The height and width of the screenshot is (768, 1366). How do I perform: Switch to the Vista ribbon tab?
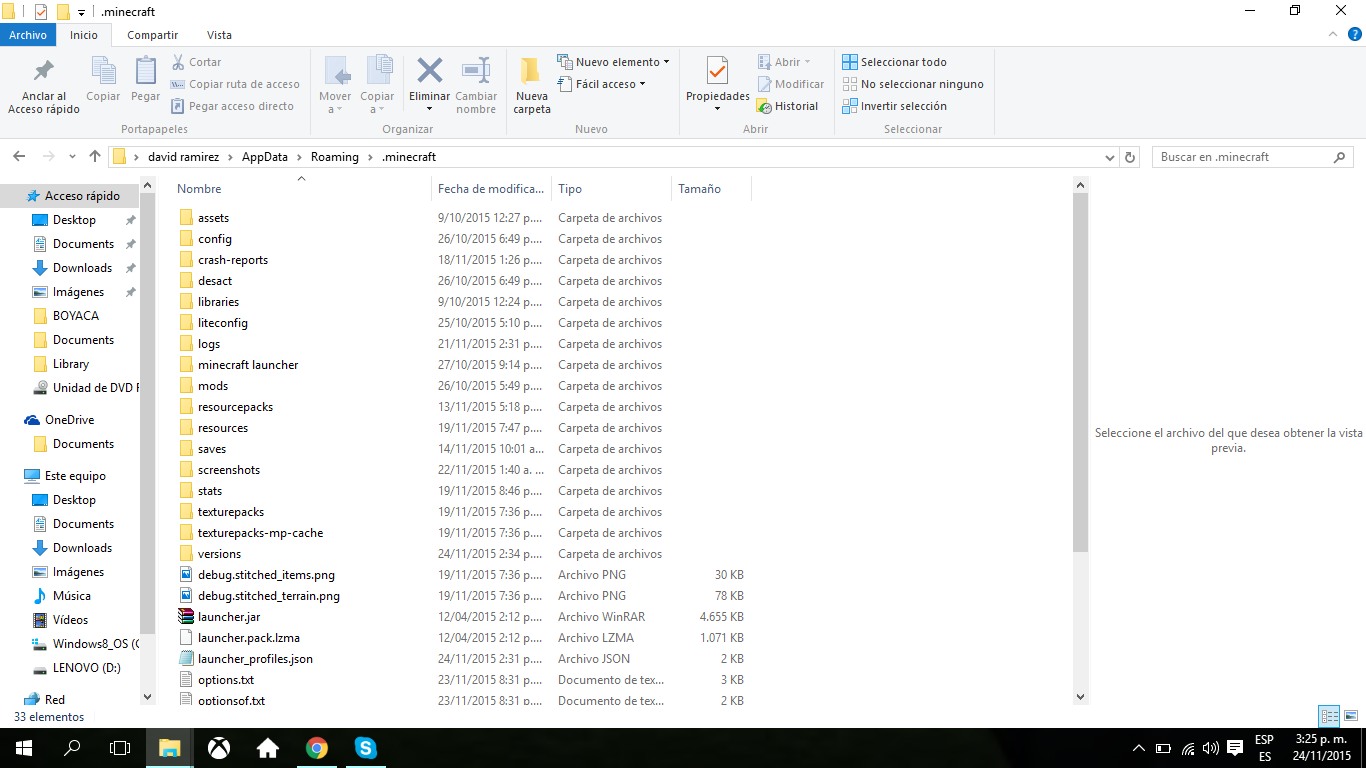(x=219, y=35)
